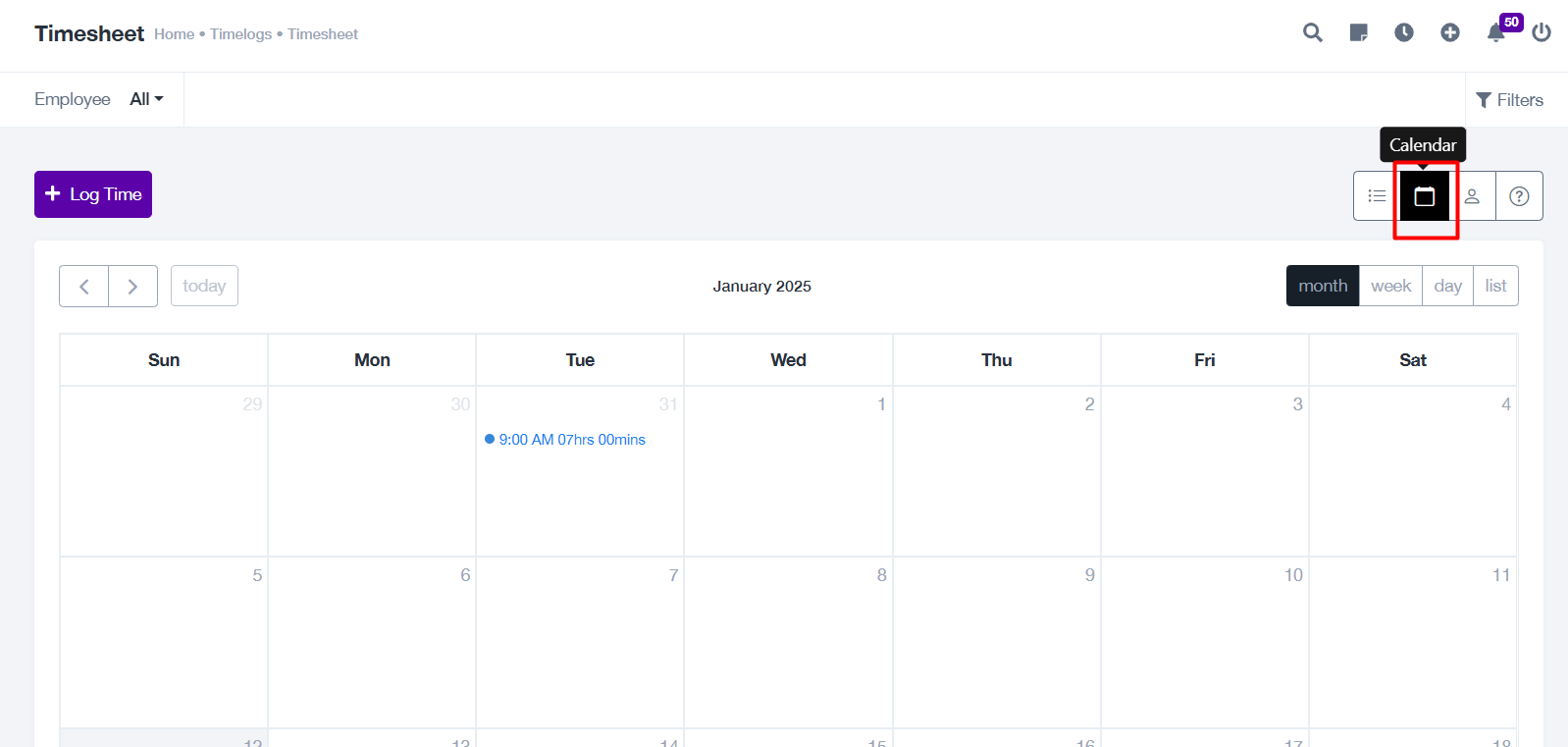Click the plus circle add icon
Viewport: 1568px width, 747px height.
click(1450, 32)
